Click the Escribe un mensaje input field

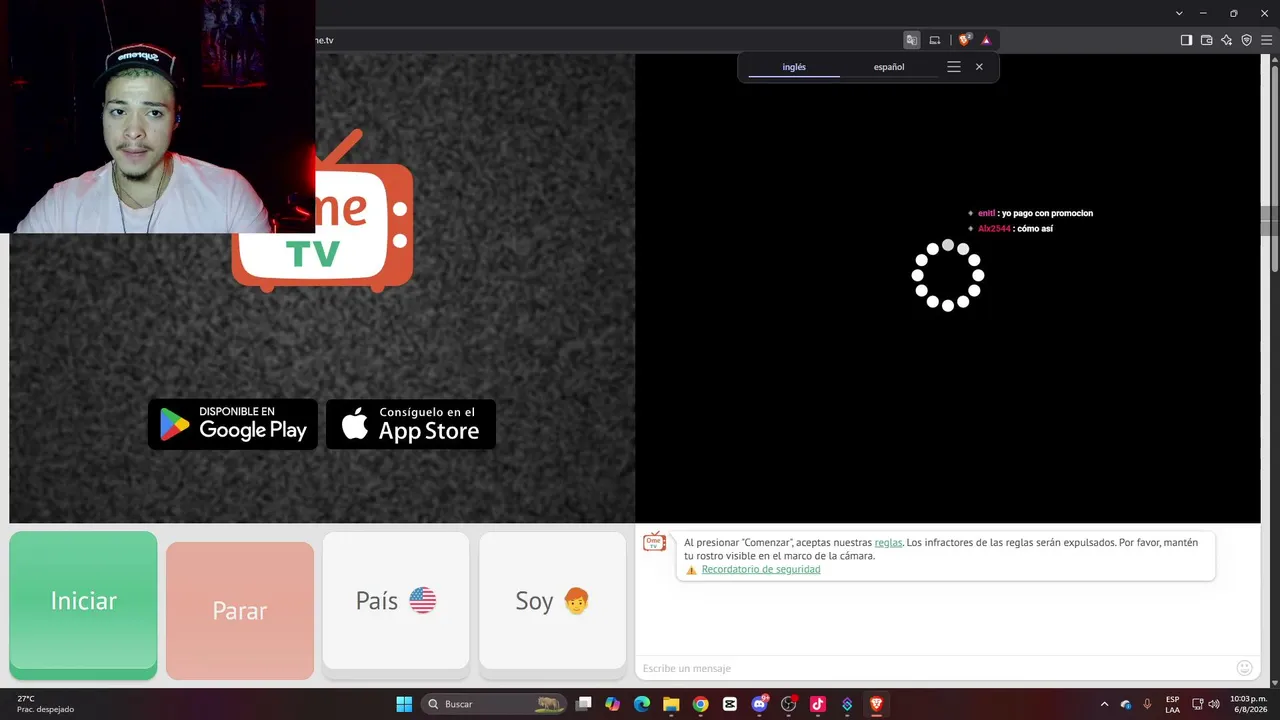tap(935, 668)
